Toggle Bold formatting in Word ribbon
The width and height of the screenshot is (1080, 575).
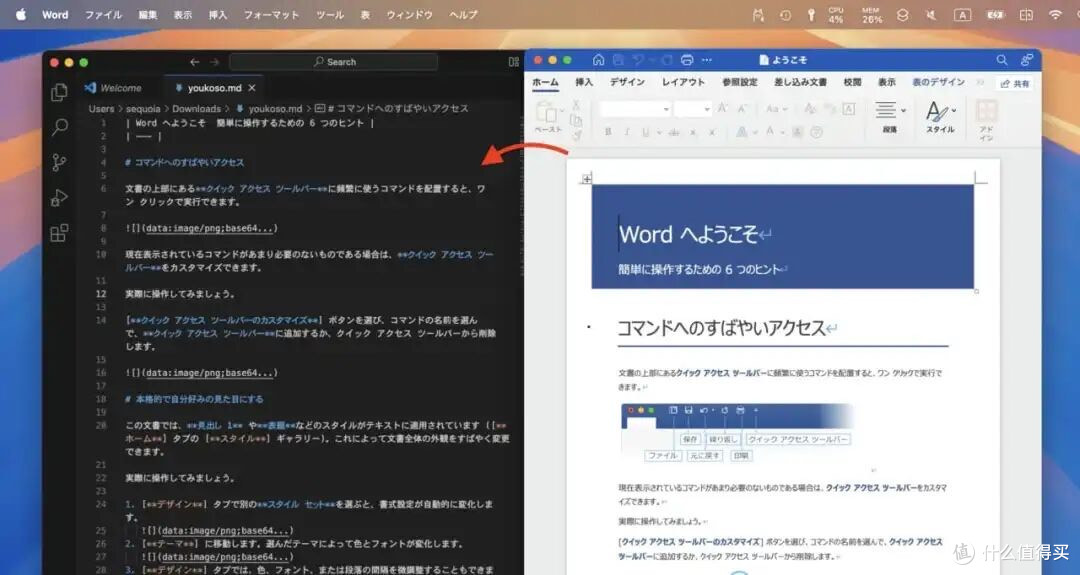tap(608, 132)
